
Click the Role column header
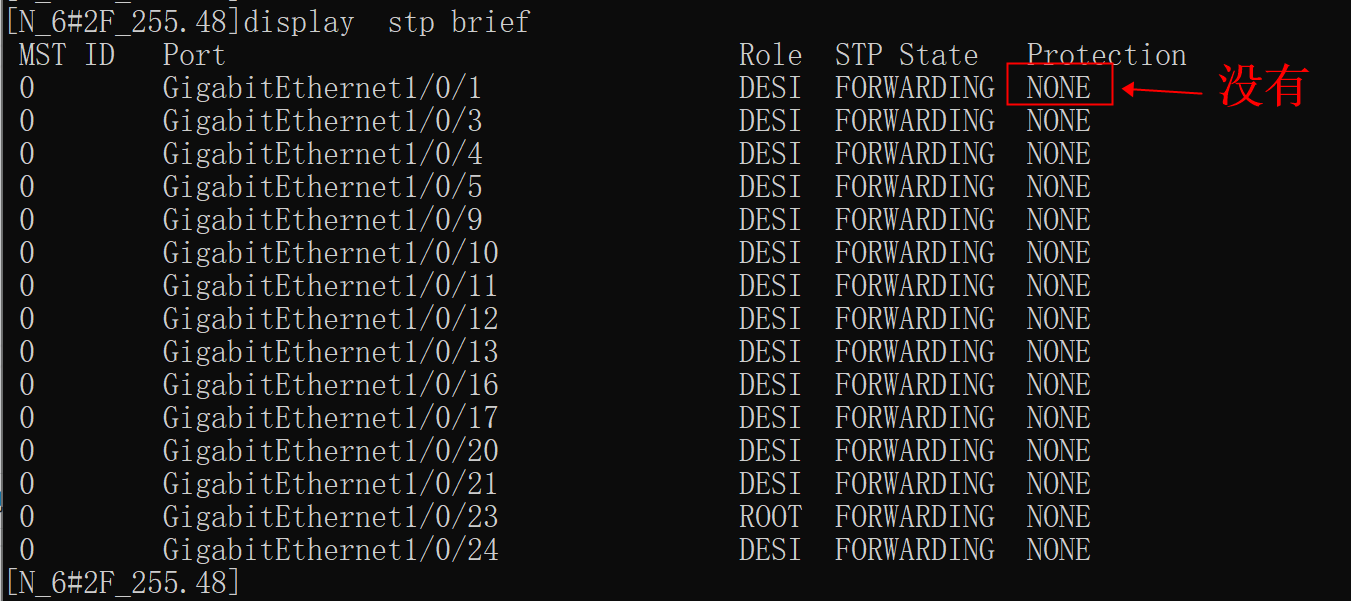tap(770, 55)
